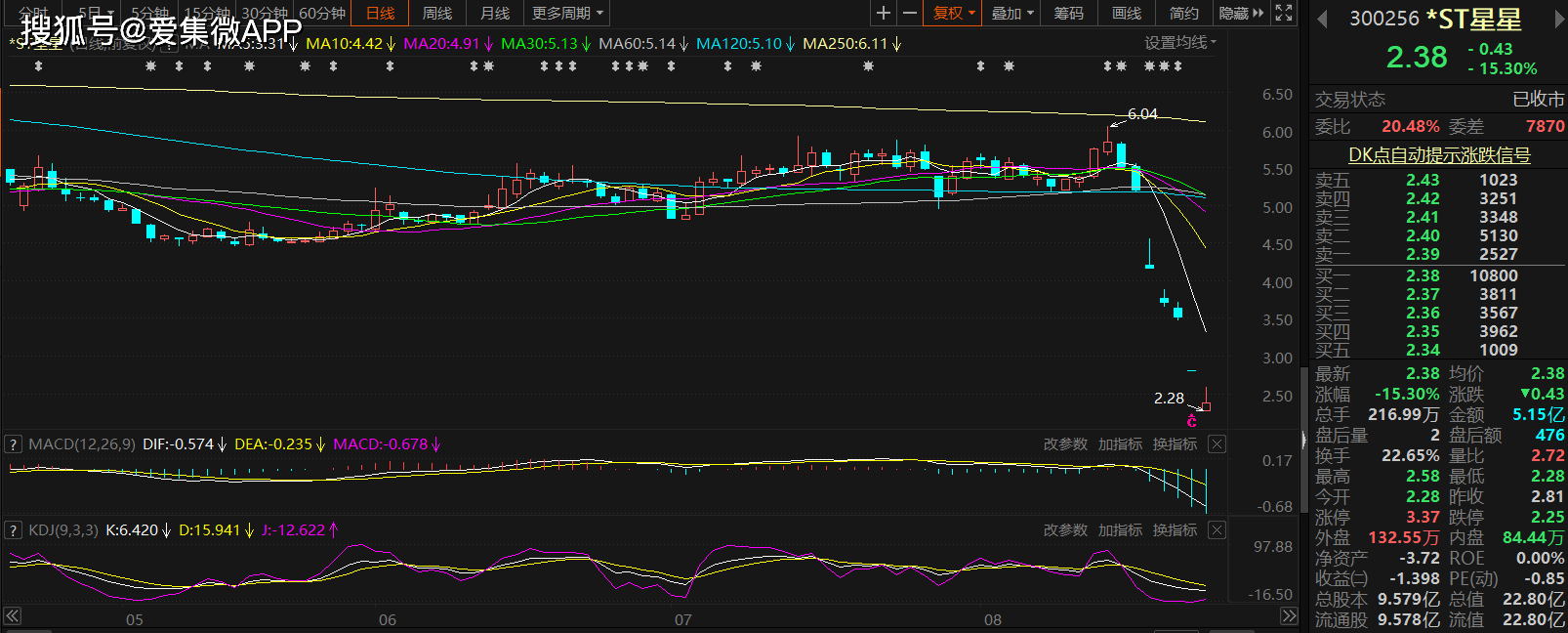
Task: Select the 买一 2.38 order row
Action: (x=1439, y=275)
